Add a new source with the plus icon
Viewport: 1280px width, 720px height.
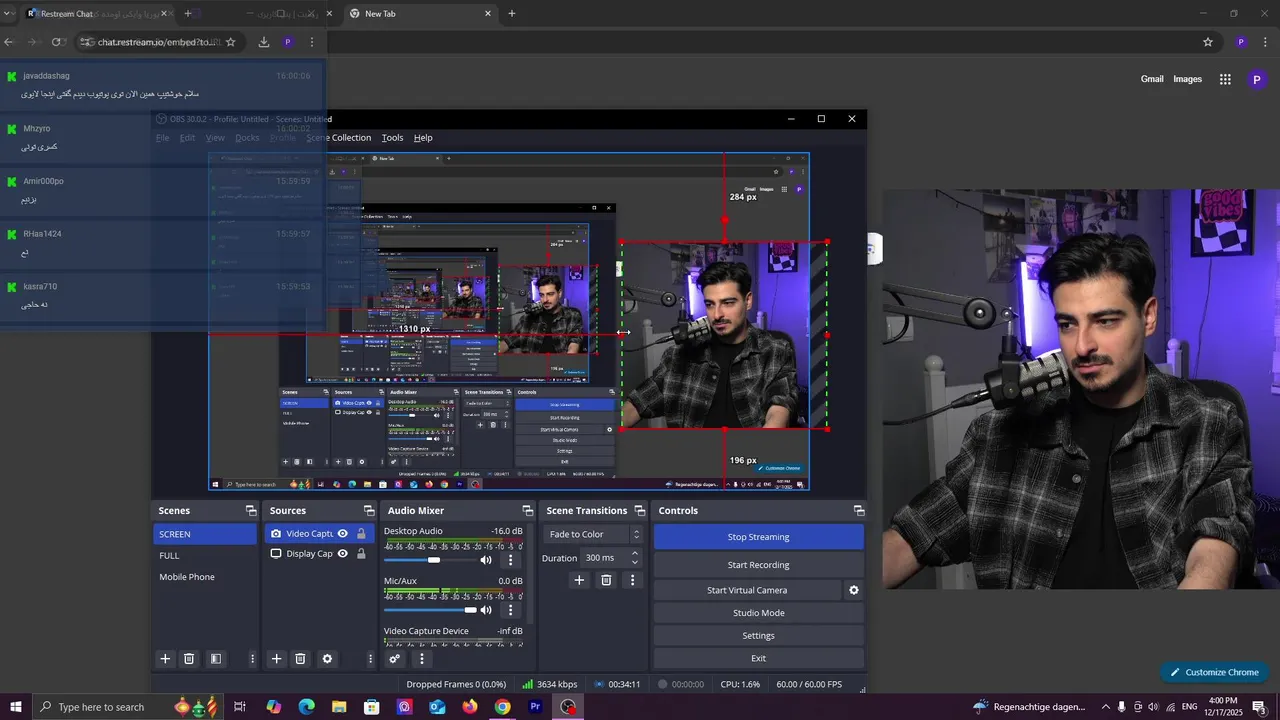pos(277,659)
